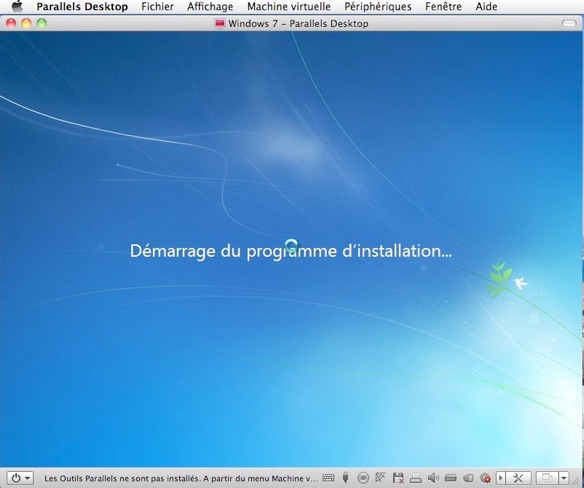Click the sound speaker icon

point(433,478)
